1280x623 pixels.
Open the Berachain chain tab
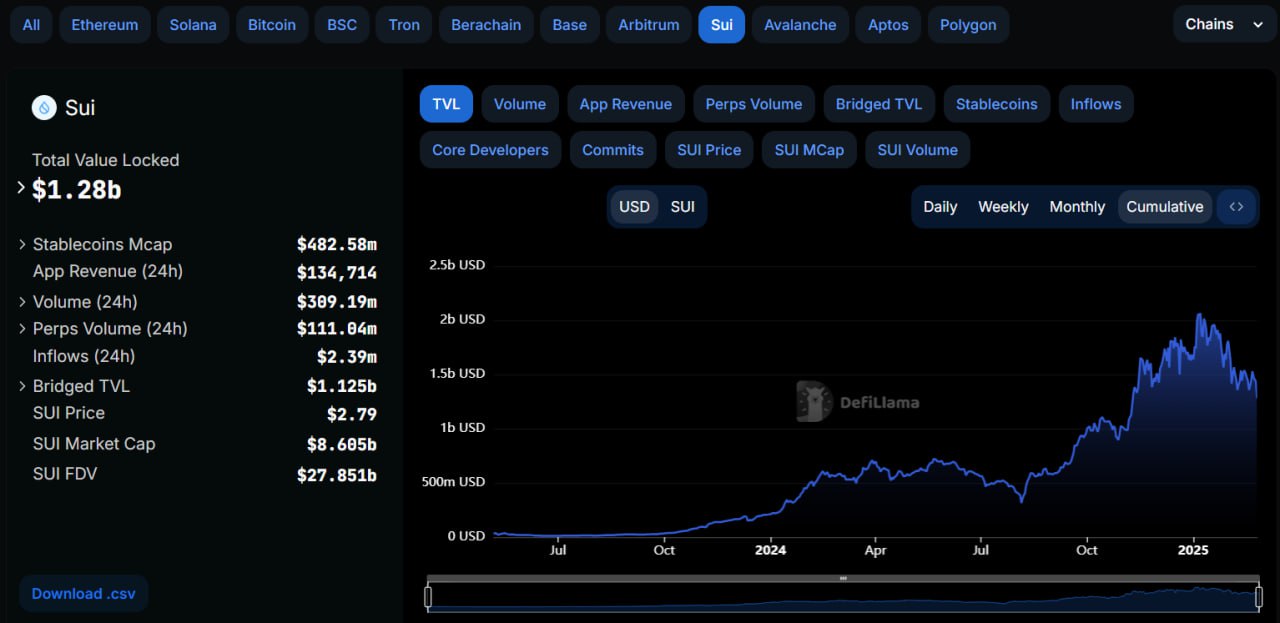click(486, 25)
